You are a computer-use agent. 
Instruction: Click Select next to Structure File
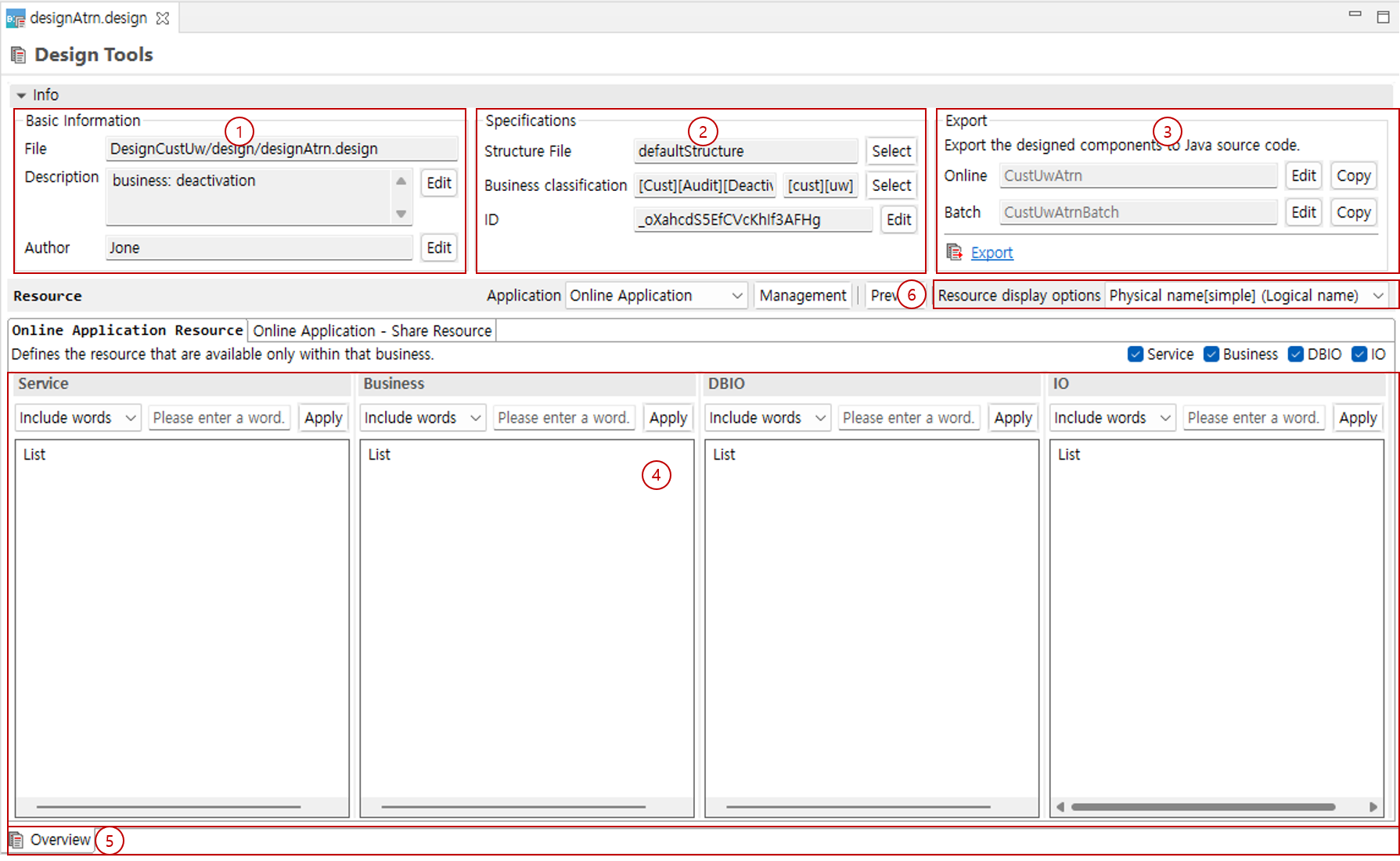pos(891,150)
